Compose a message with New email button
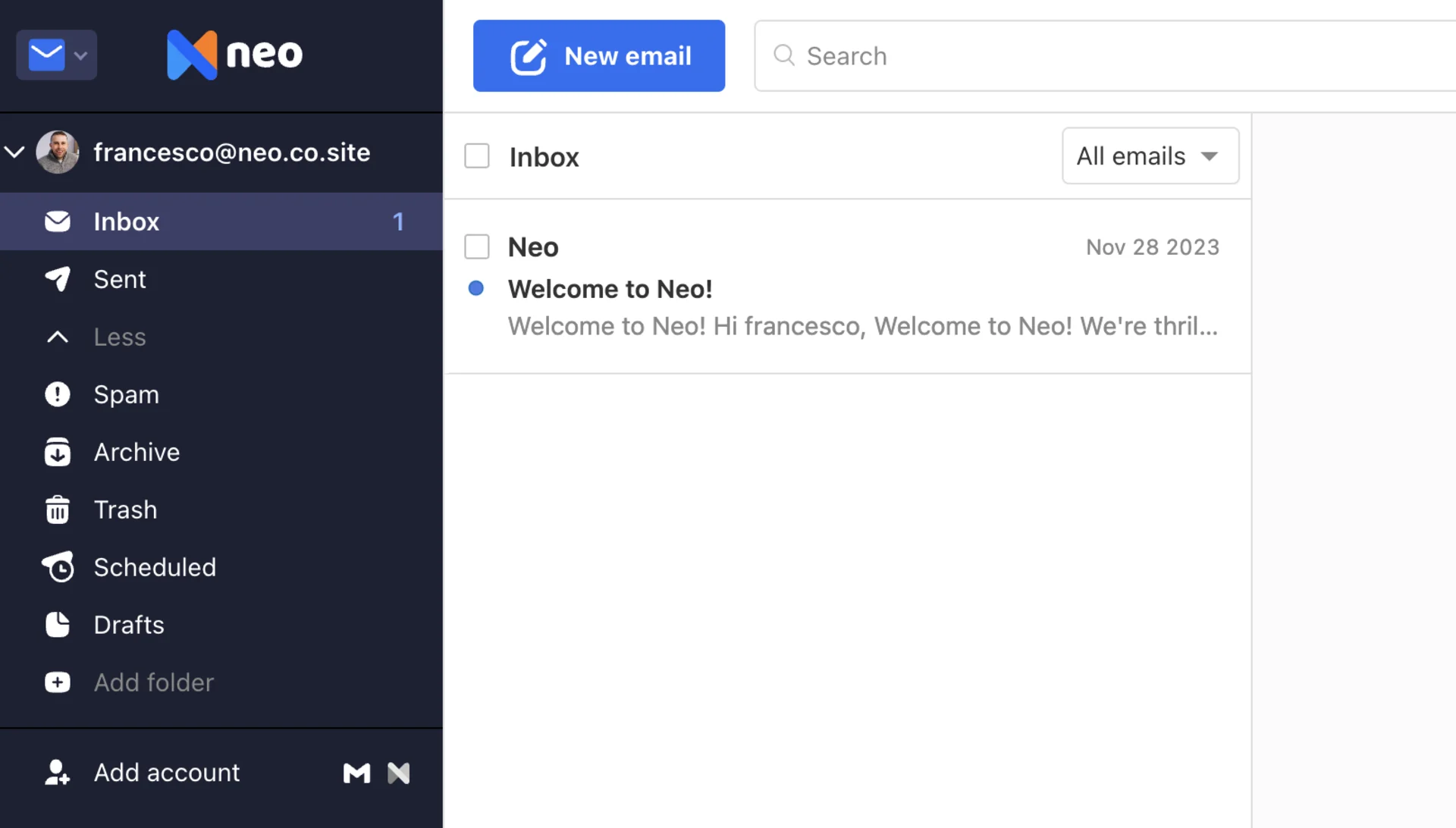Viewport: 1456px width, 828px height. [x=598, y=55]
